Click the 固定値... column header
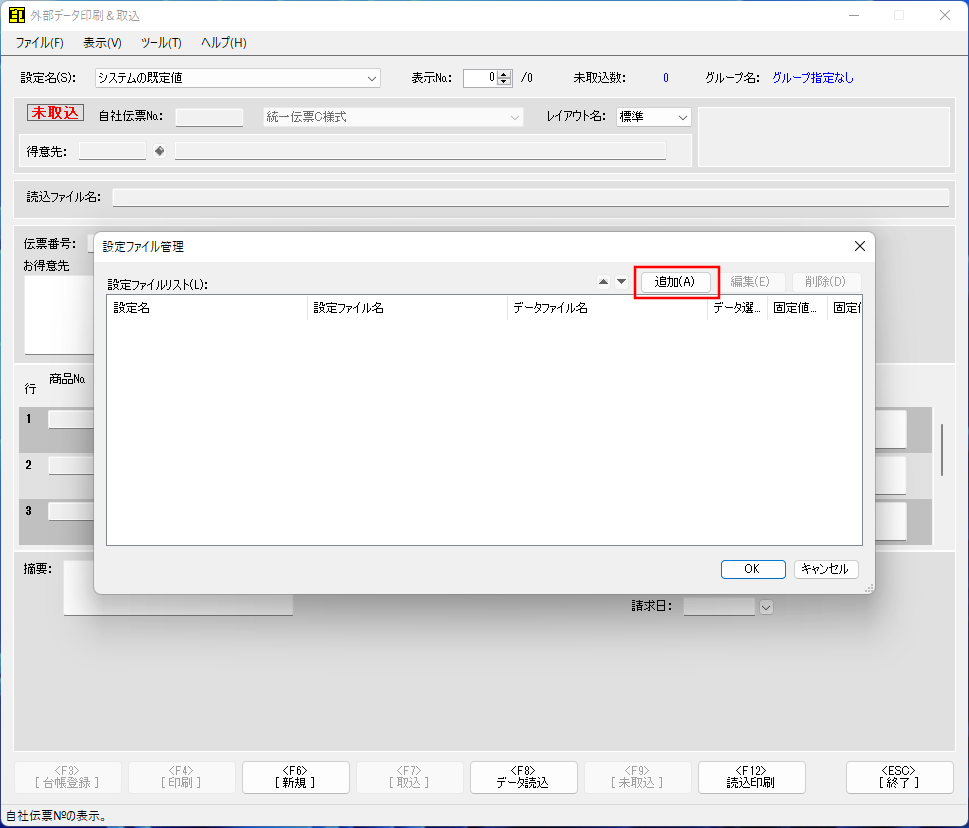 (797, 308)
